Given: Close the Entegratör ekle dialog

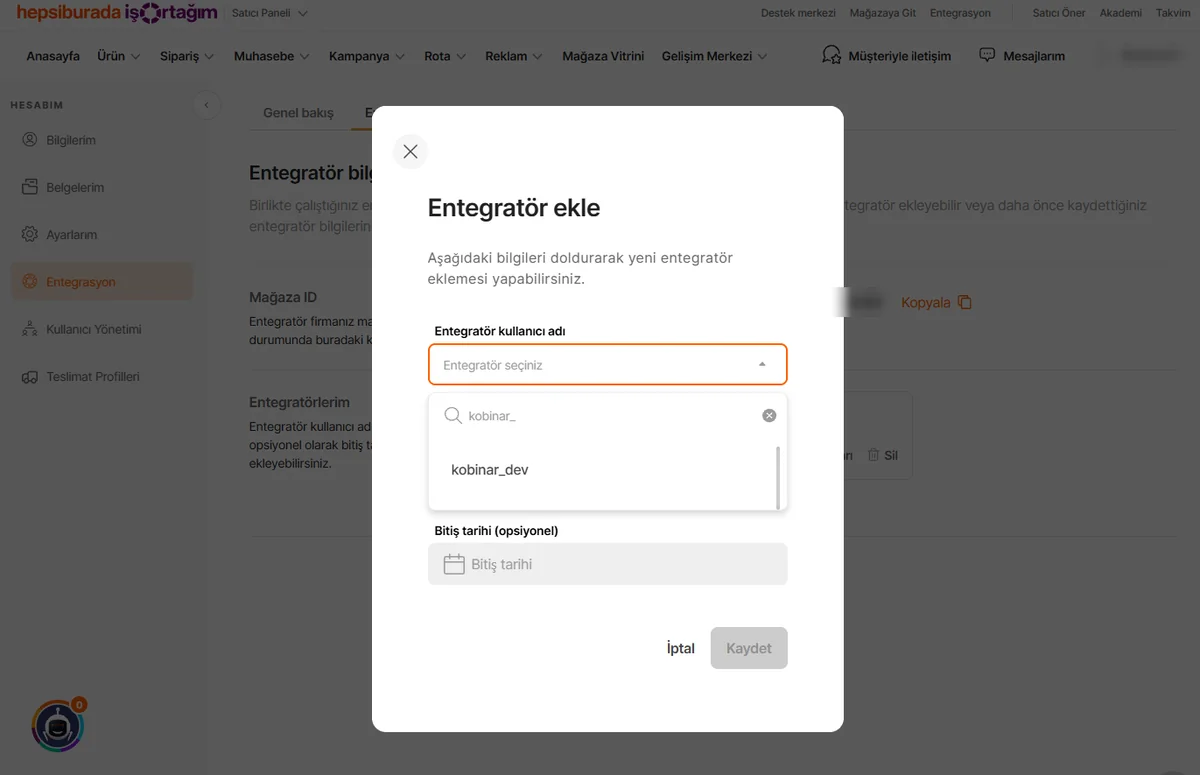Looking at the screenshot, I should coord(410,151).
